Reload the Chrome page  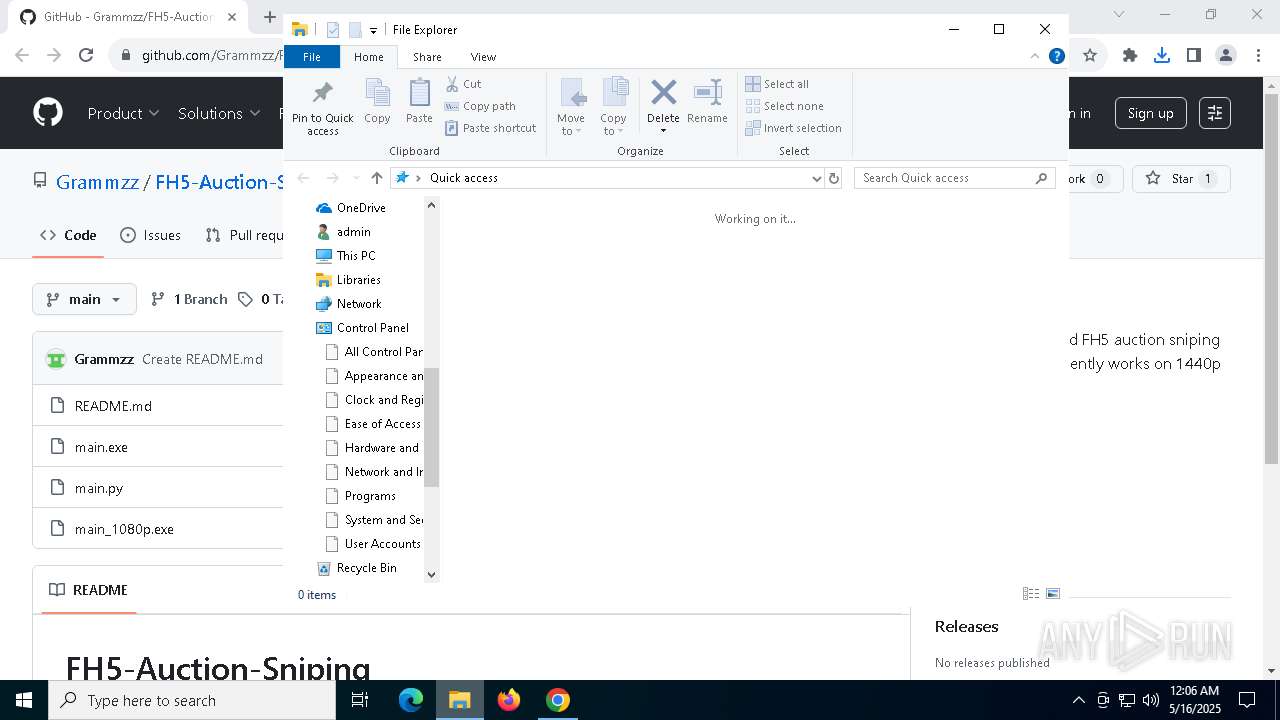point(86,56)
